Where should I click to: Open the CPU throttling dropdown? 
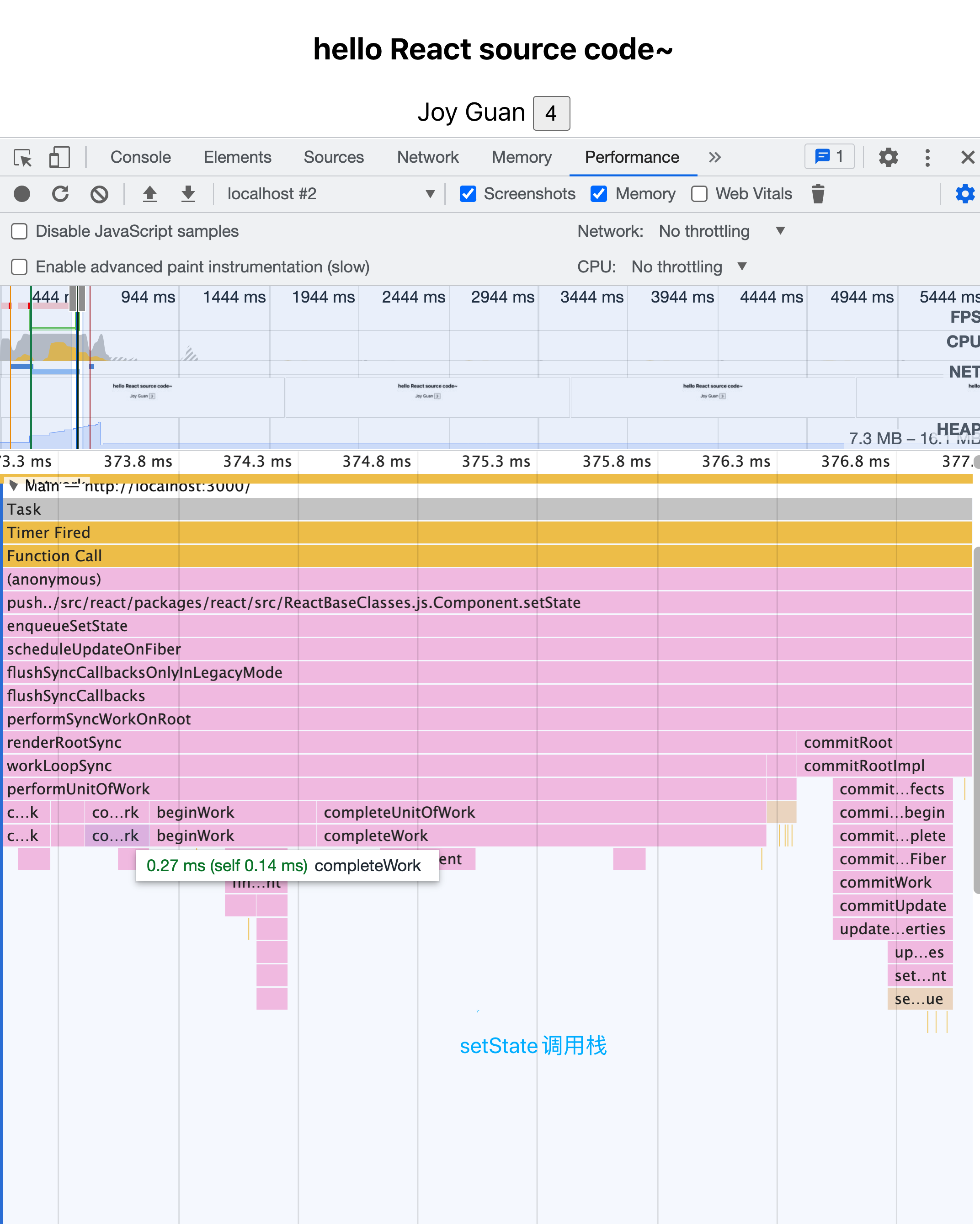pos(689,267)
